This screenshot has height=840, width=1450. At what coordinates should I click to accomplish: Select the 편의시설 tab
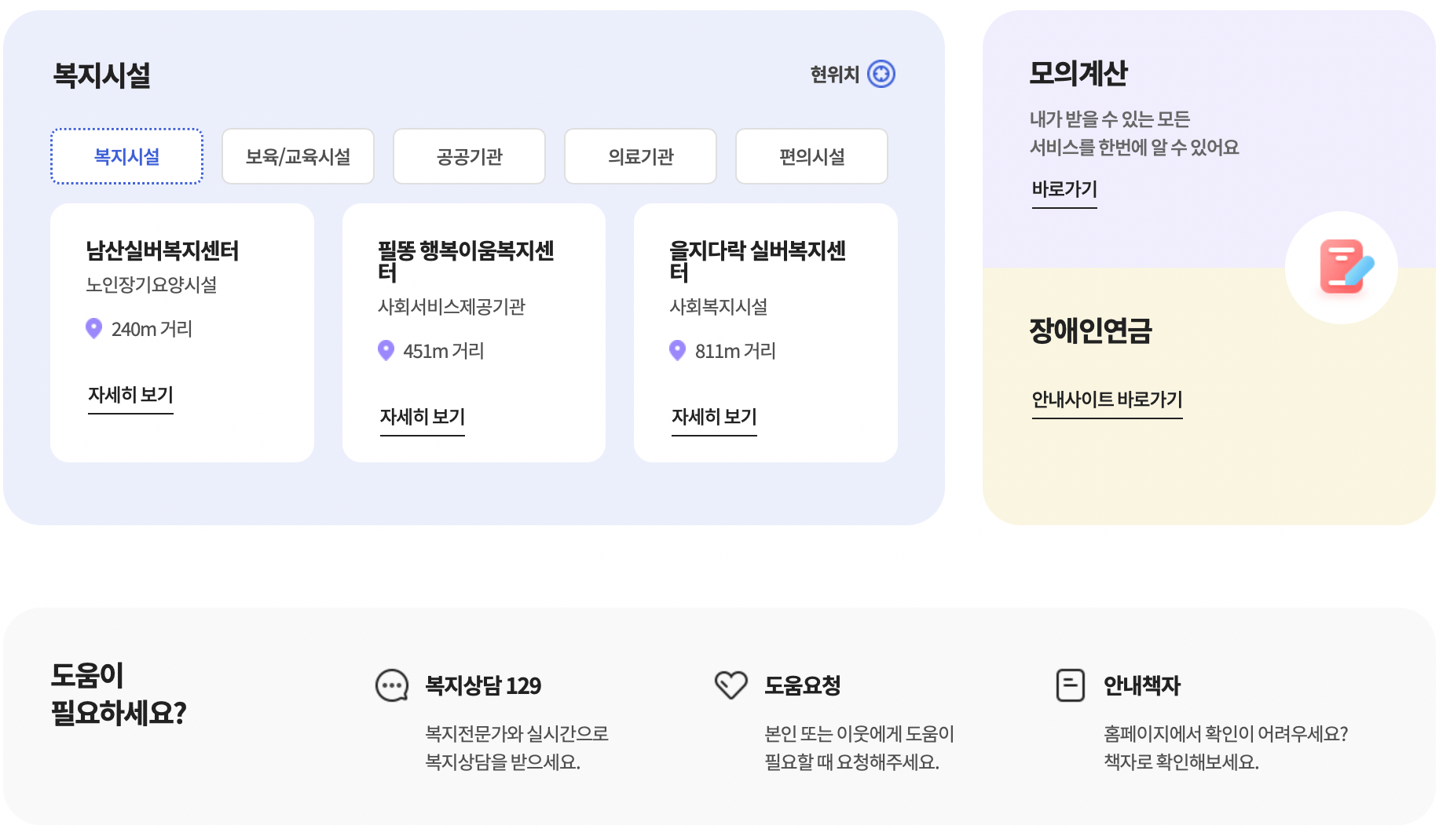pyautogui.click(x=811, y=156)
